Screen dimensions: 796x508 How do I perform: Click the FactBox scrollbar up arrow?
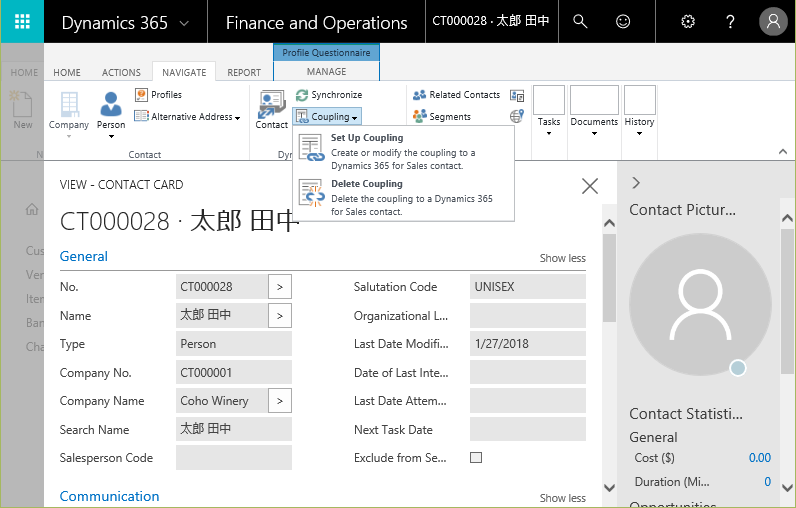click(x=787, y=218)
